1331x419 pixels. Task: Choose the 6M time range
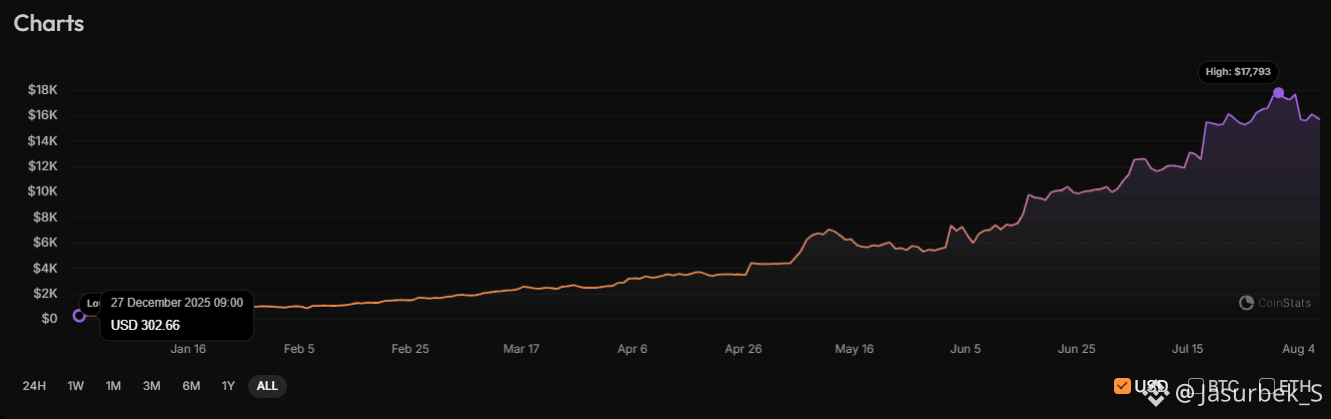coord(191,386)
